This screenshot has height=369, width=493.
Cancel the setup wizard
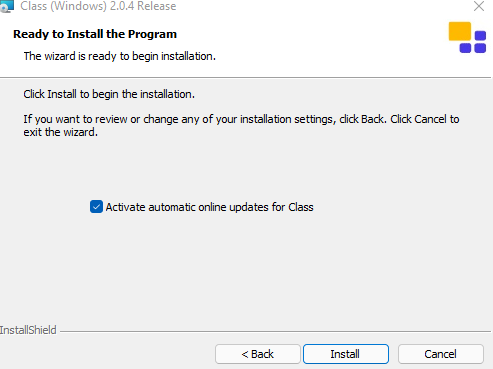tap(441, 354)
